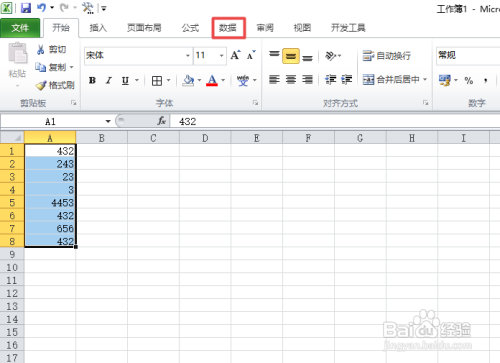
Task: Click the wrap text button
Action: pyautogui.click(x=387, y=56)
